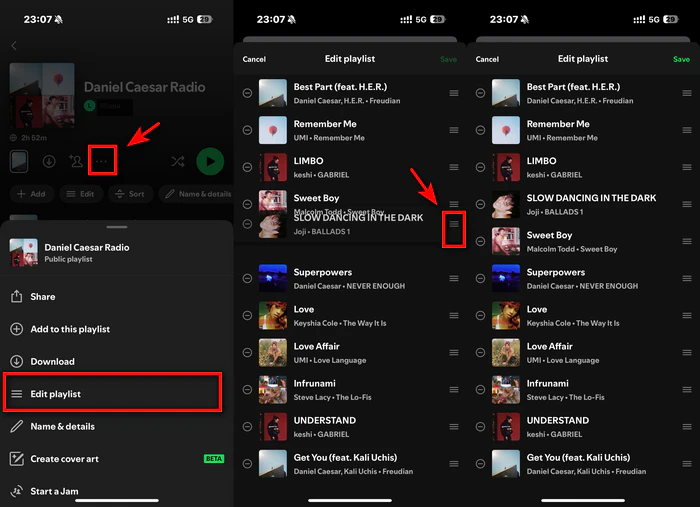Choose Name & details in the bottom sheet
Image resolution: width=700 pixels, height=507 pixels.
pos(117,427)
